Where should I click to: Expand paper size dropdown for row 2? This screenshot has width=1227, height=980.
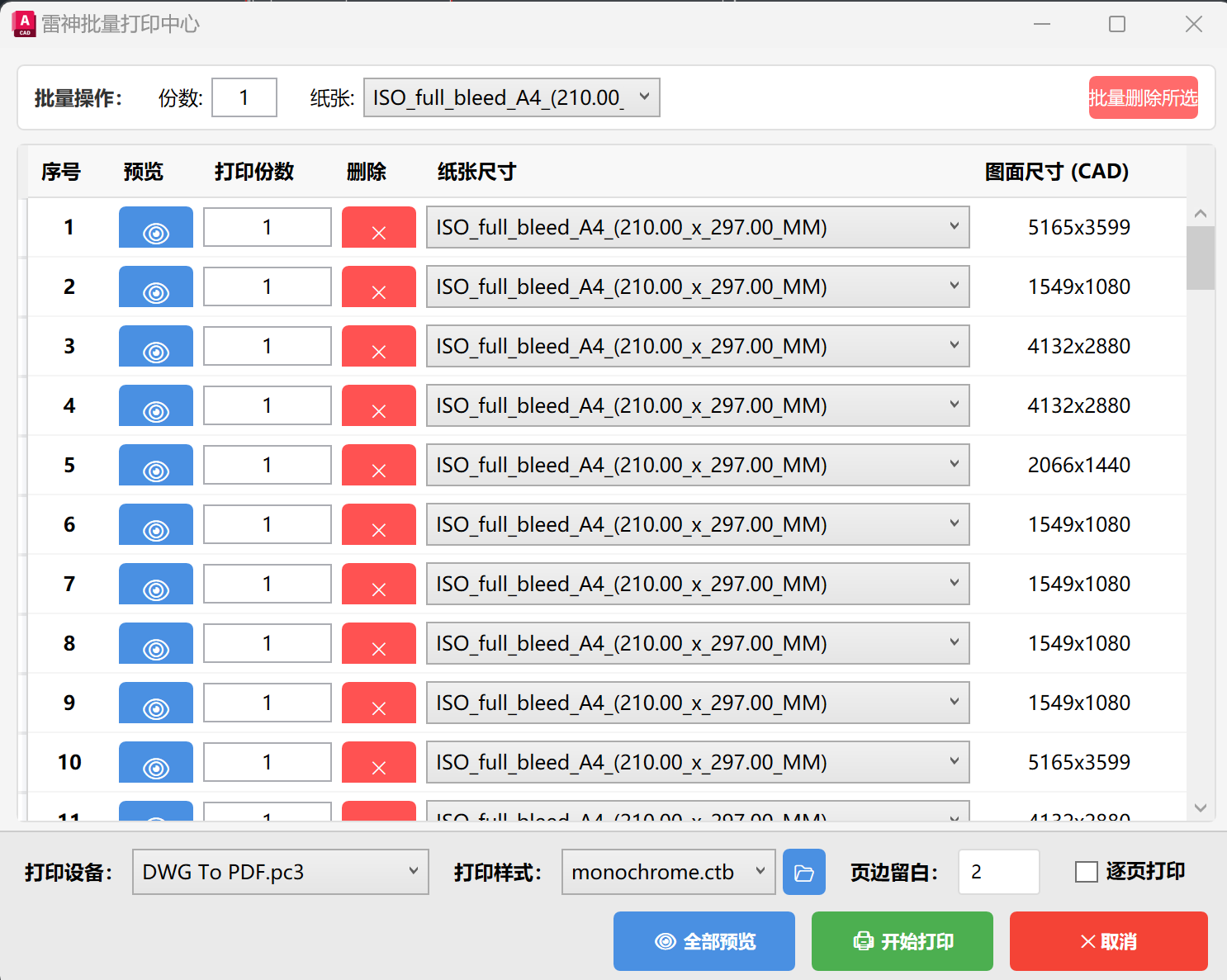(698, 286)
